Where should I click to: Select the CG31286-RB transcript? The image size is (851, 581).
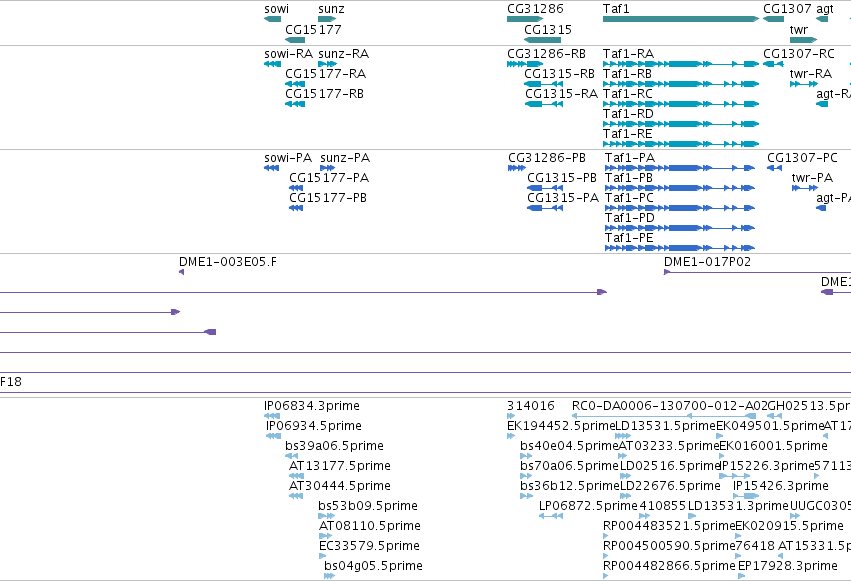525,64
